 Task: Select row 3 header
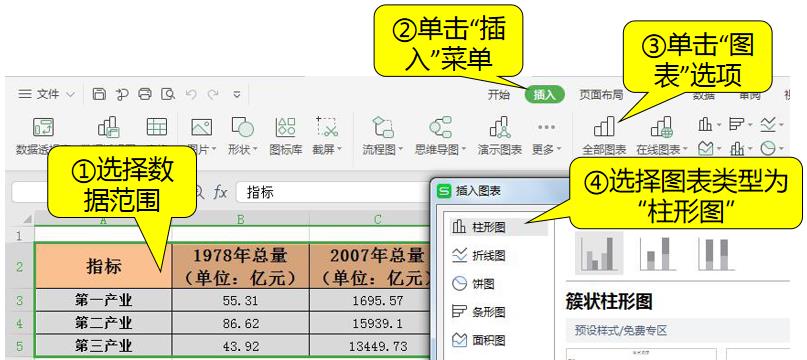20,300
